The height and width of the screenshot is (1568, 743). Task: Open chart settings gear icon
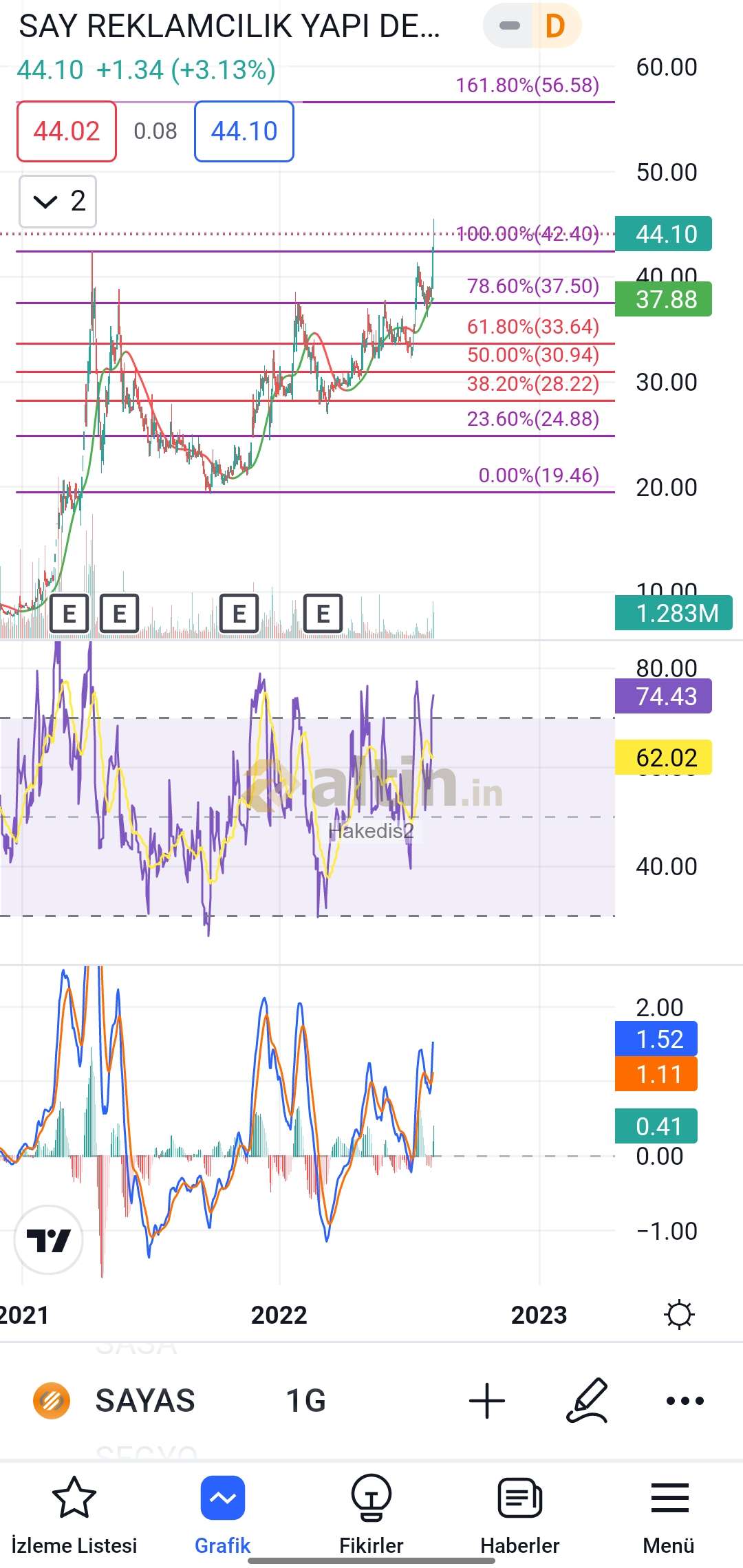679,1315
